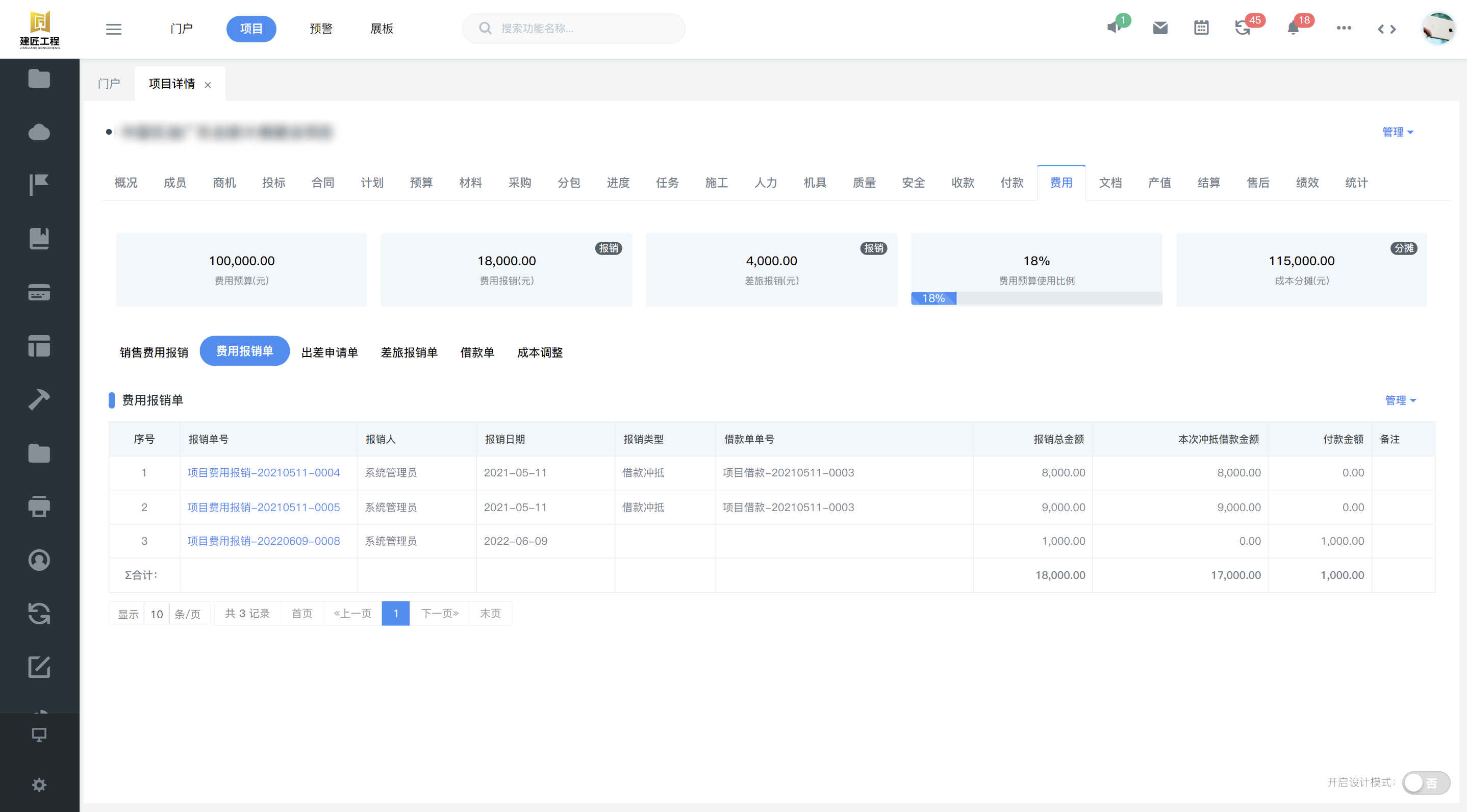Expand the 管理 dropdown beside project title
This screenshot has height=812, width=1467.
pyautogui.click(x=1398, y=132)
